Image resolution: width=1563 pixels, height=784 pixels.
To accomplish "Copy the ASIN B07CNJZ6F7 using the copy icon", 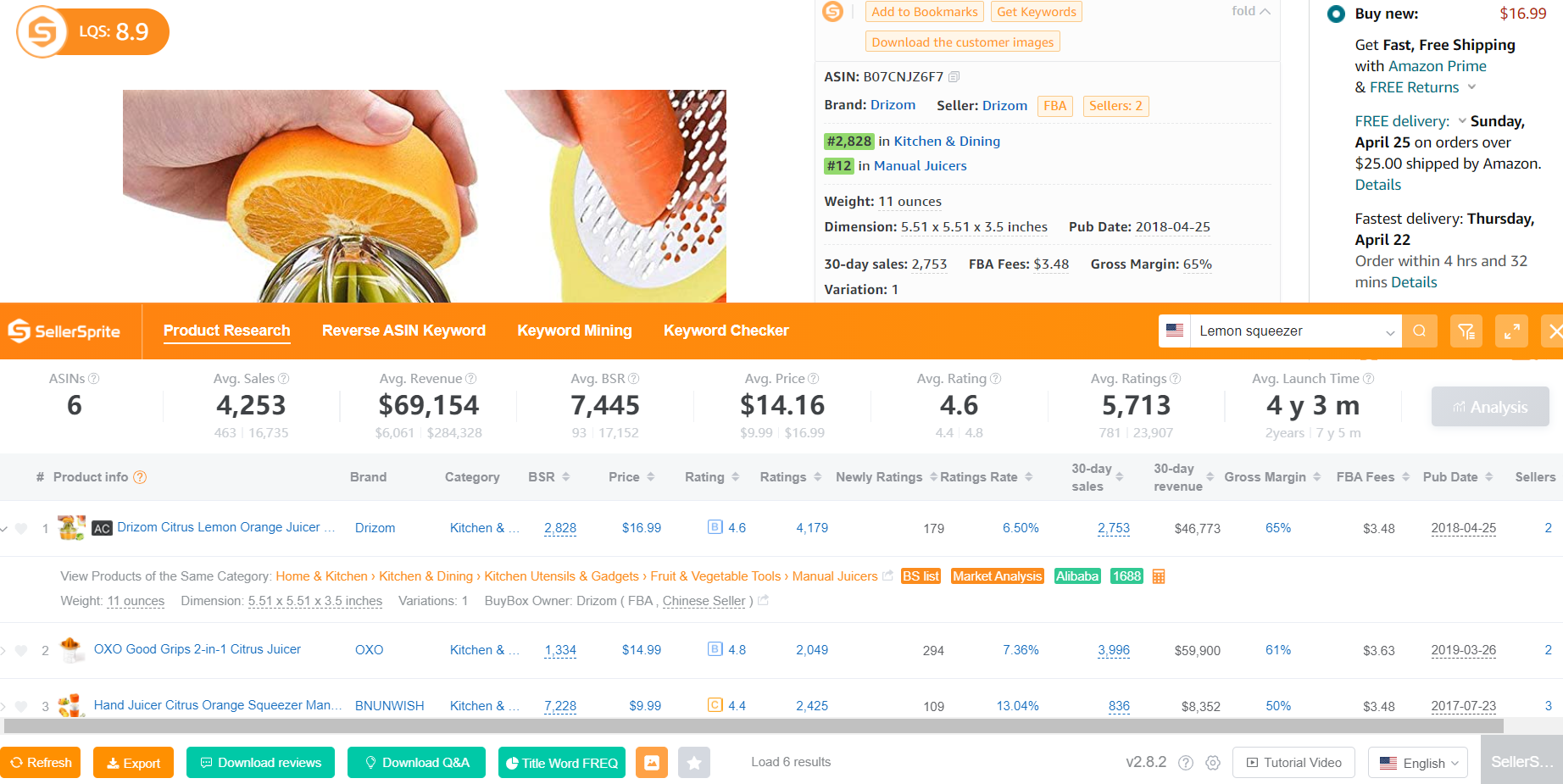I will [954, 77].
